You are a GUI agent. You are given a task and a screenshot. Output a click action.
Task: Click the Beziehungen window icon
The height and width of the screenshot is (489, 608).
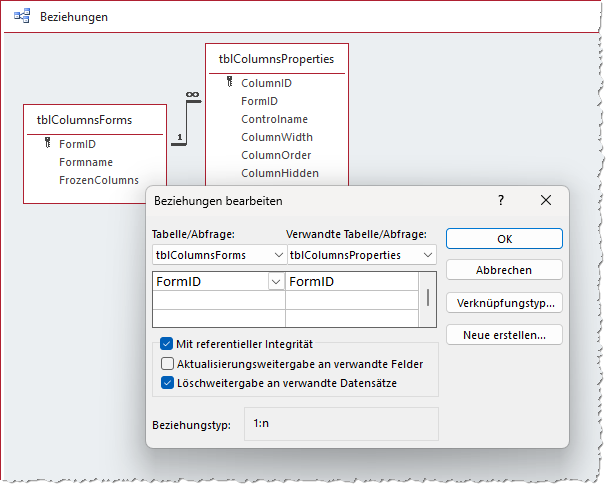[22, 17]
